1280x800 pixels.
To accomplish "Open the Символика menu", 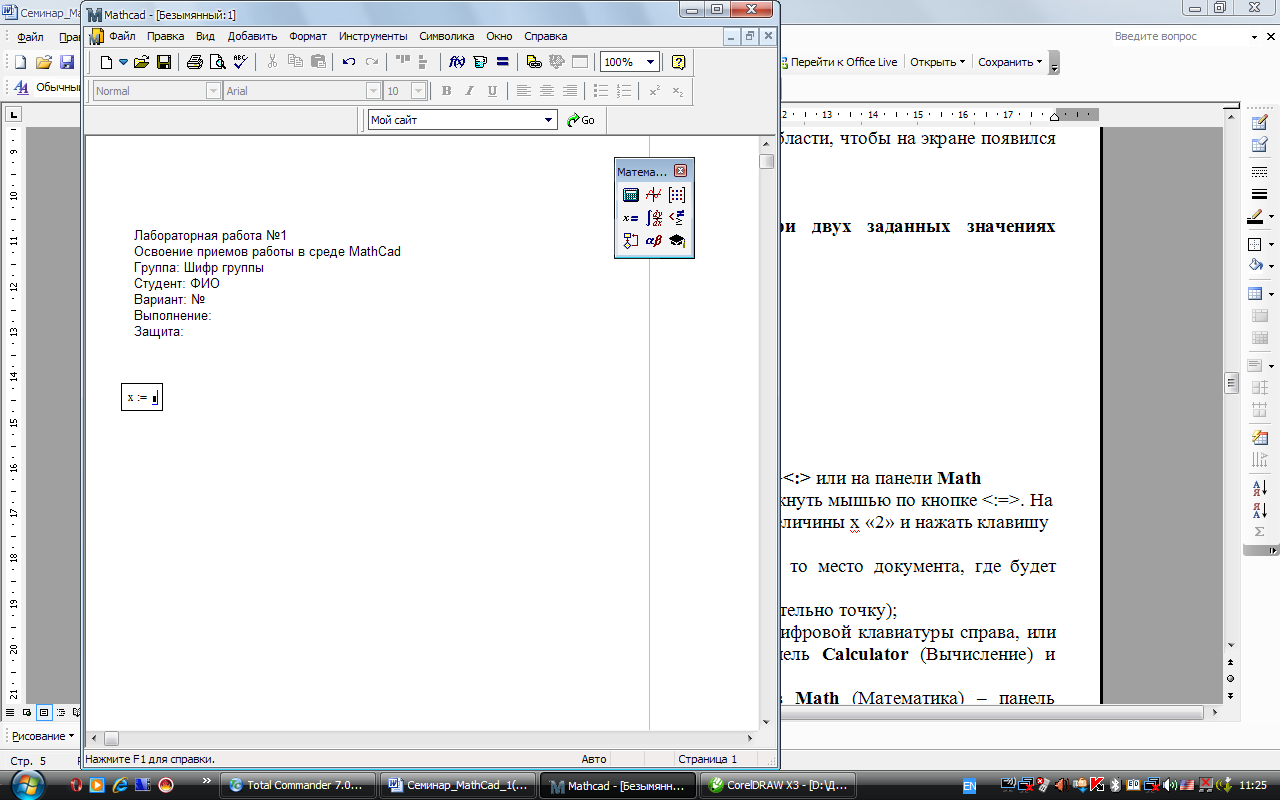I will point(447,36).
